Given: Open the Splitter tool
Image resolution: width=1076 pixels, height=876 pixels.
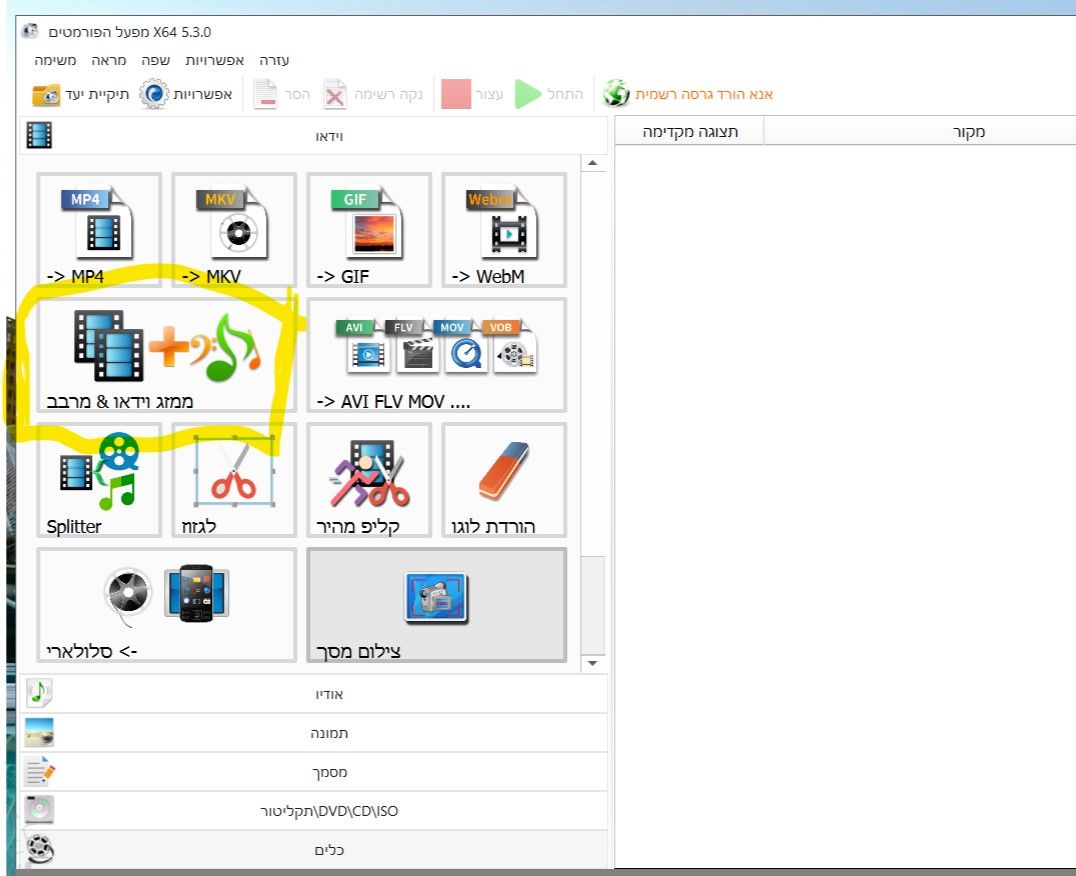Looking at the screenshot, I should [x=100, y=480].
